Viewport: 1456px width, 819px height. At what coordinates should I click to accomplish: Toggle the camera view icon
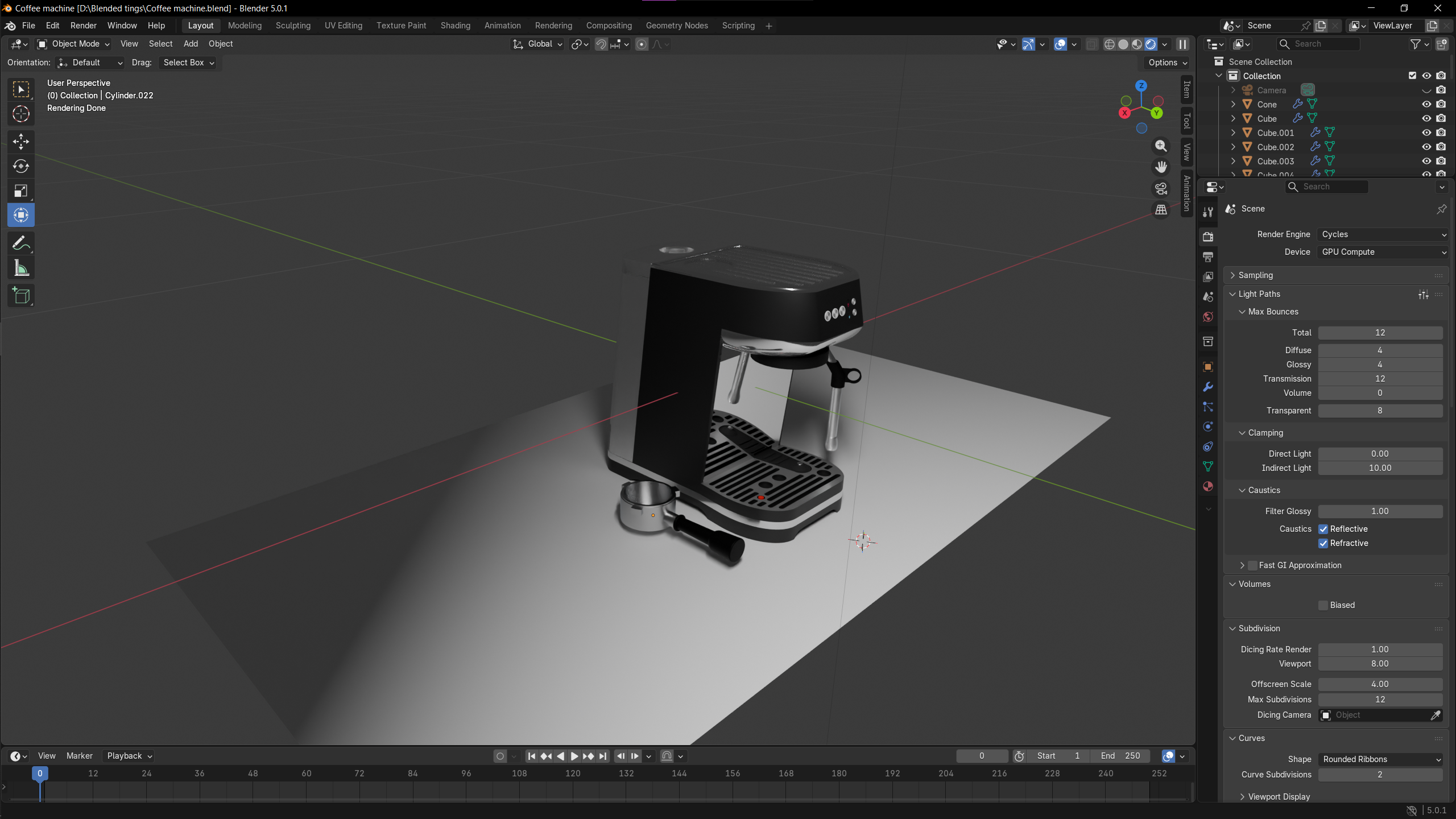[1161, 188]
